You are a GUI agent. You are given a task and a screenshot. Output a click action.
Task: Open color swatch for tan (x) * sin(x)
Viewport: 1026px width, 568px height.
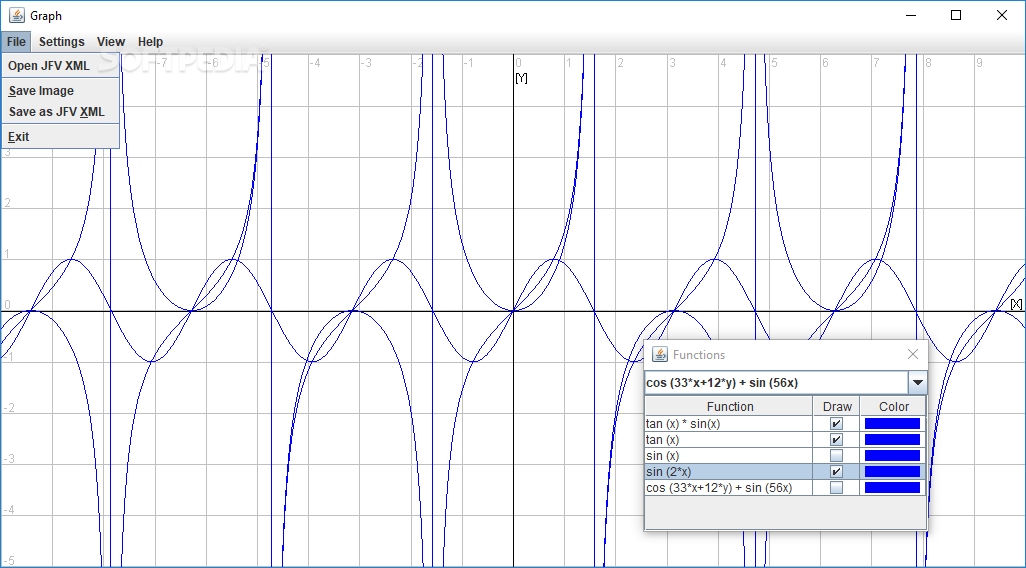point(893,423)
